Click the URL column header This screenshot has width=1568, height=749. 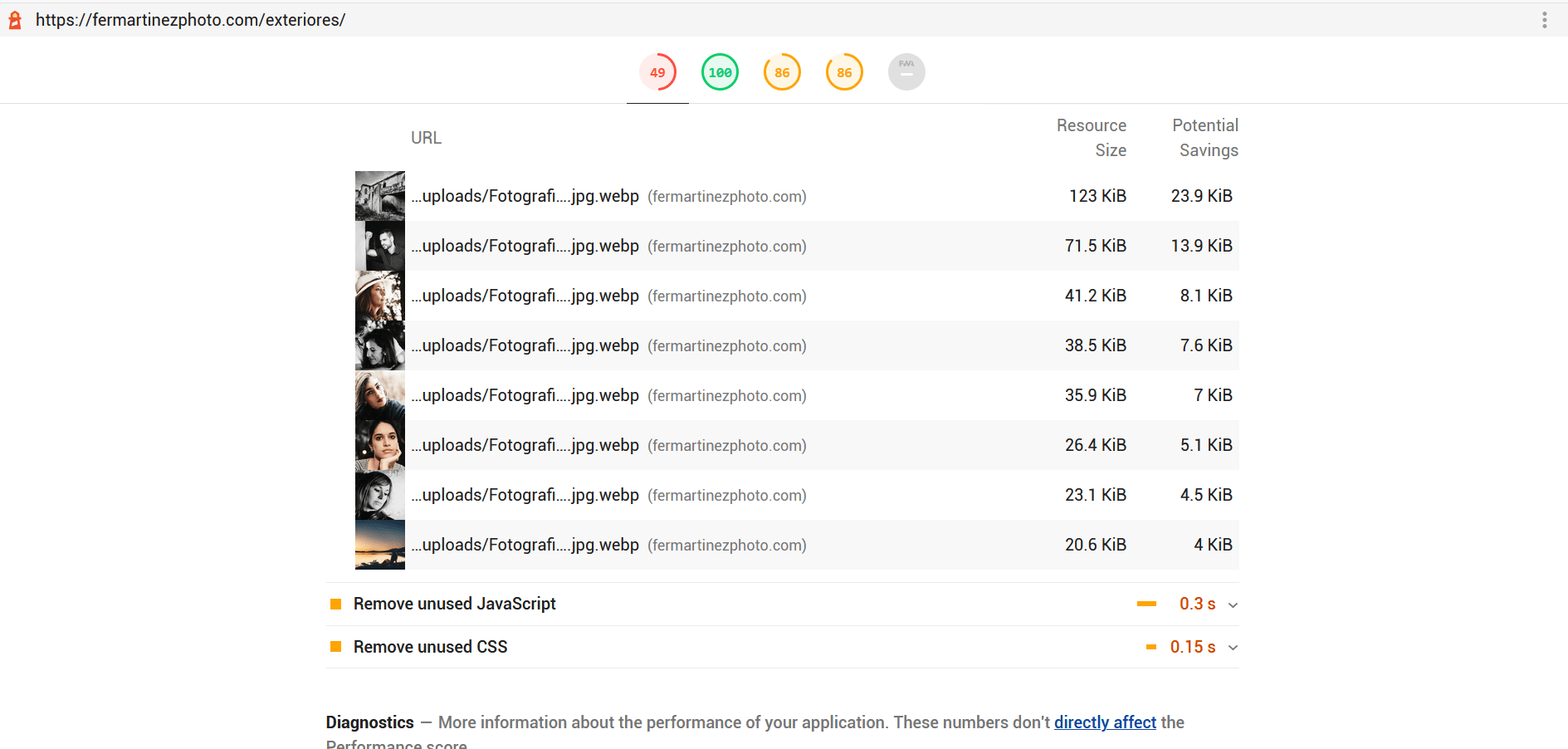tap(426, 138)
